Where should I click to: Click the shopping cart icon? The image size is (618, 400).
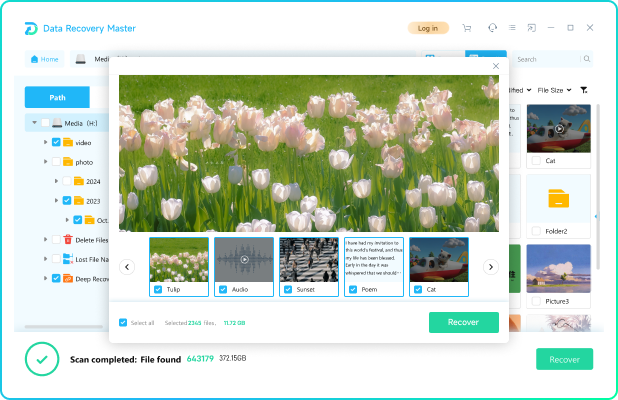[x=466, y=28]
